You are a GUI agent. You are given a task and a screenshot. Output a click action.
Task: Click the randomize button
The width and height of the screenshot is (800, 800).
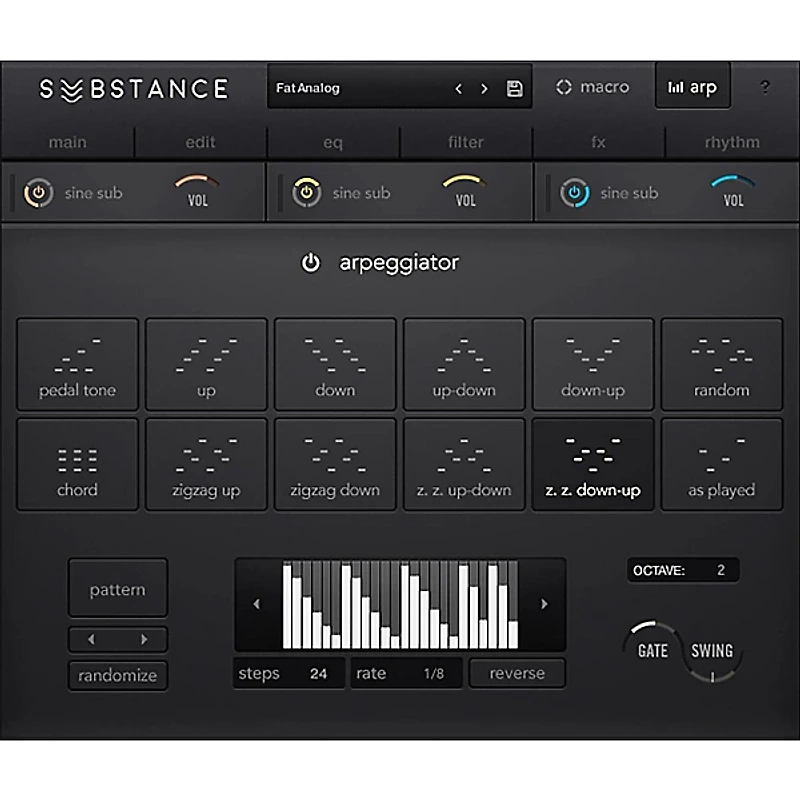point(117,675)
